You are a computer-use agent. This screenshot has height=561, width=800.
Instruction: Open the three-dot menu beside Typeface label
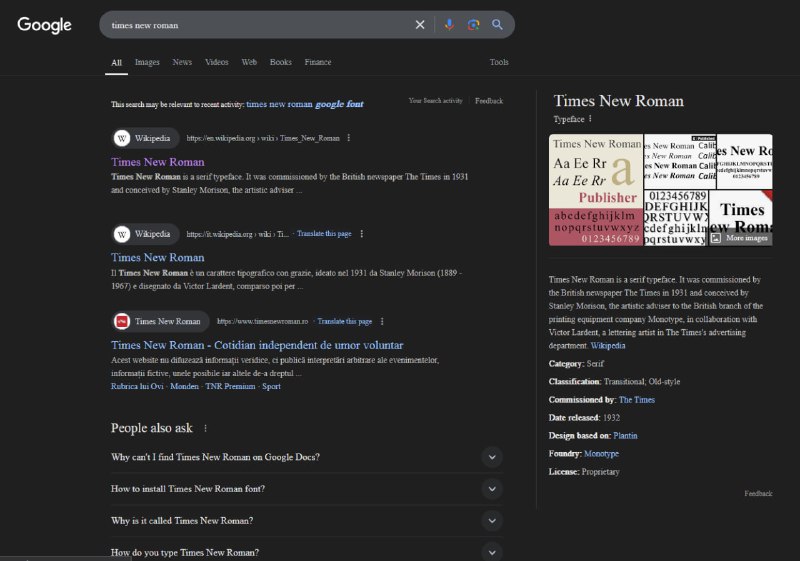pos(590,119)
